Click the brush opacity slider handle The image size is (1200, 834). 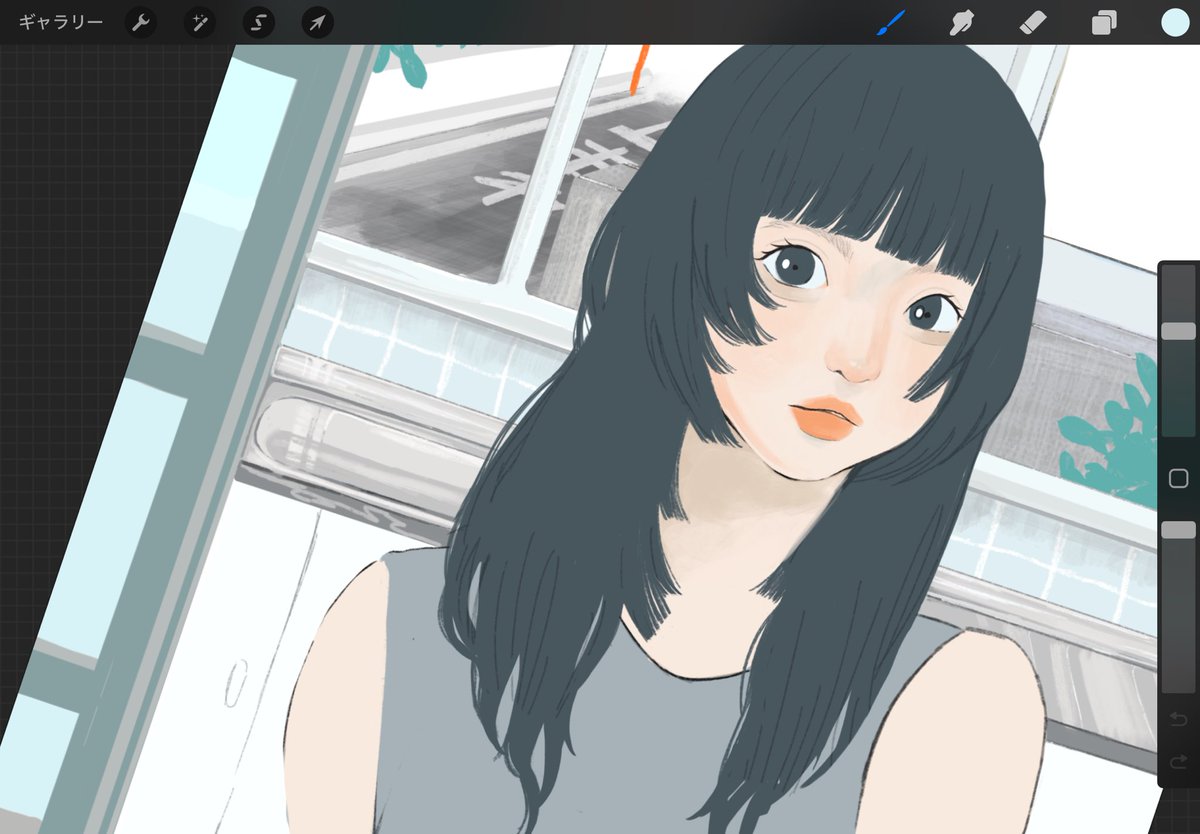tap(1178, 530)
